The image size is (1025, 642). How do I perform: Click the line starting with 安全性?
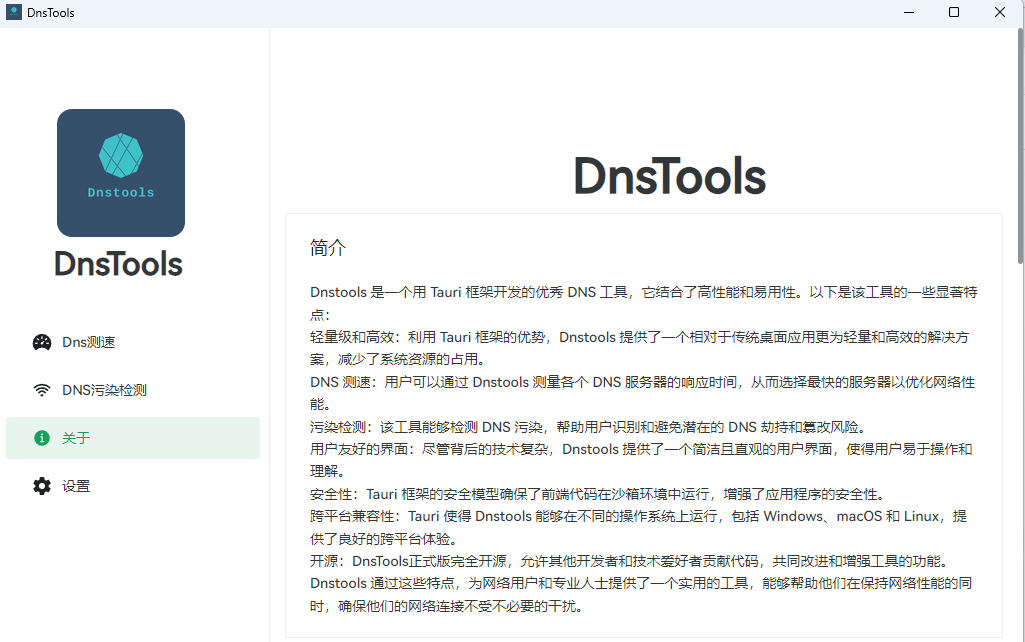(x=598, y=494)
